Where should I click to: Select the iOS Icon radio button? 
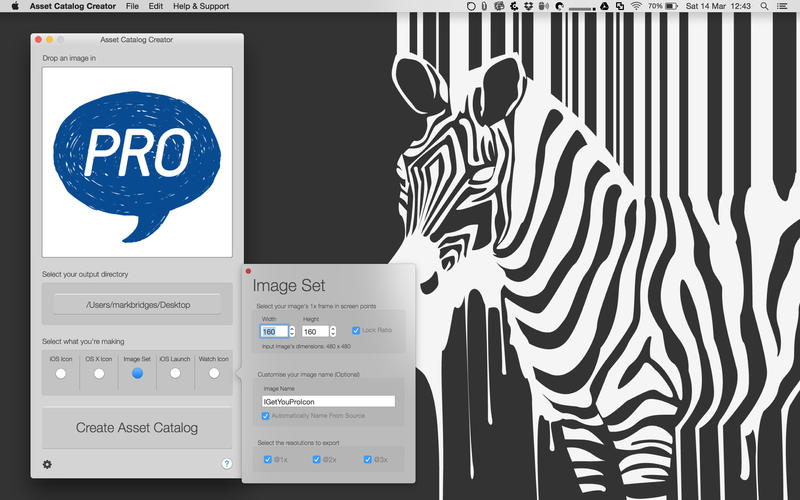coord(61,373)
